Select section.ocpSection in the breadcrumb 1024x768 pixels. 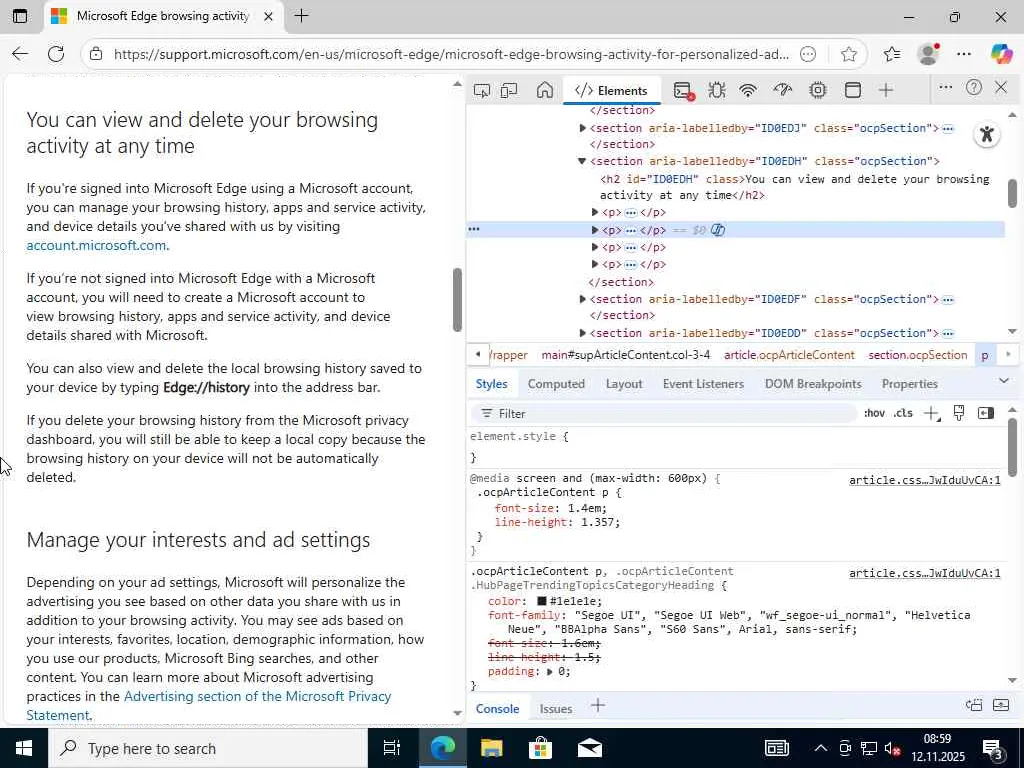[918, 355]
